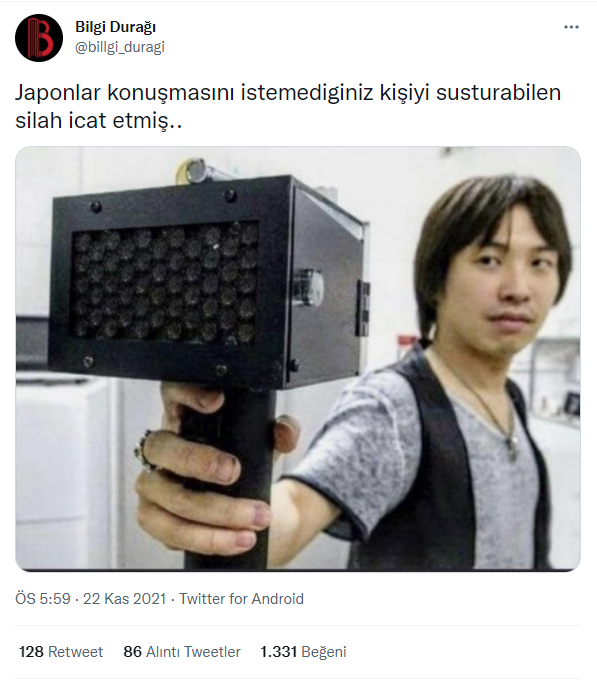Click the 86 quote tweets number
597x682 pixels.
(x=133, y=652)
